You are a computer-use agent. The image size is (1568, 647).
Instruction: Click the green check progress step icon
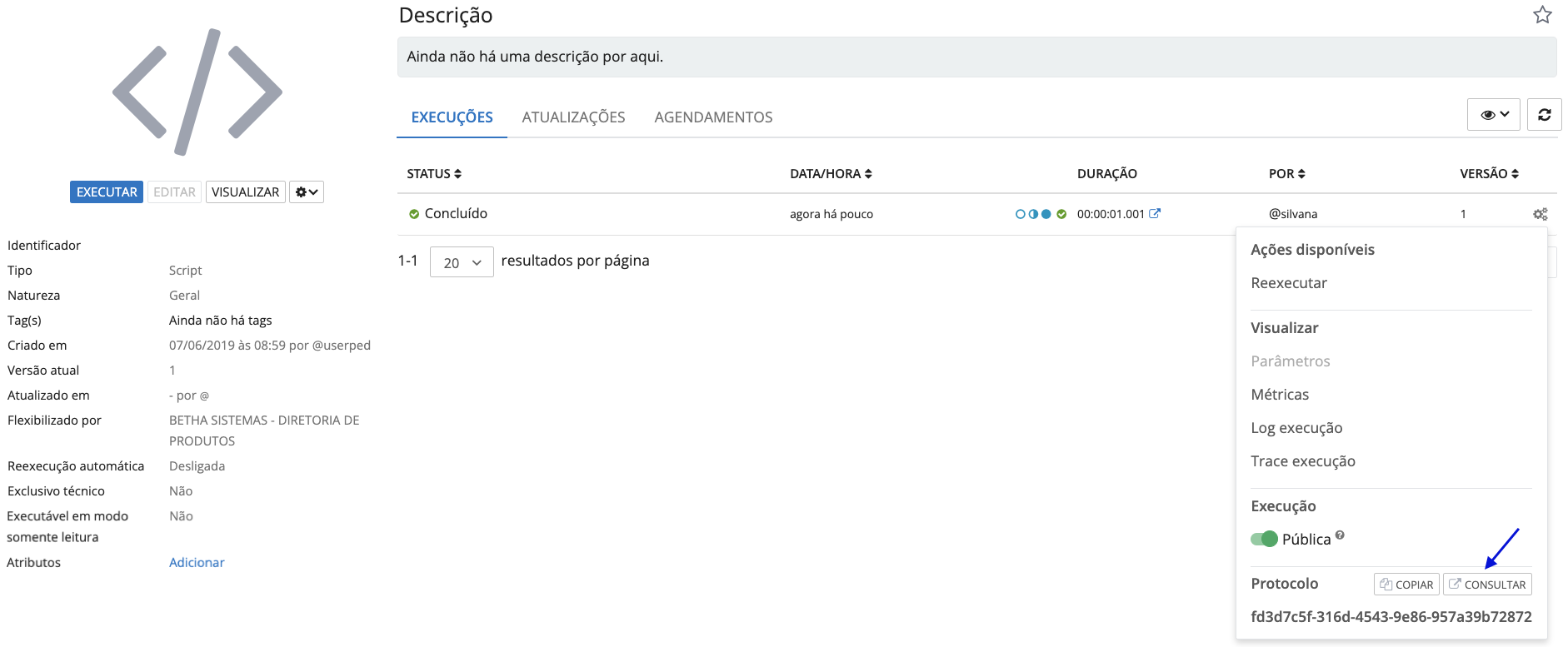(x=1061, y=214)
